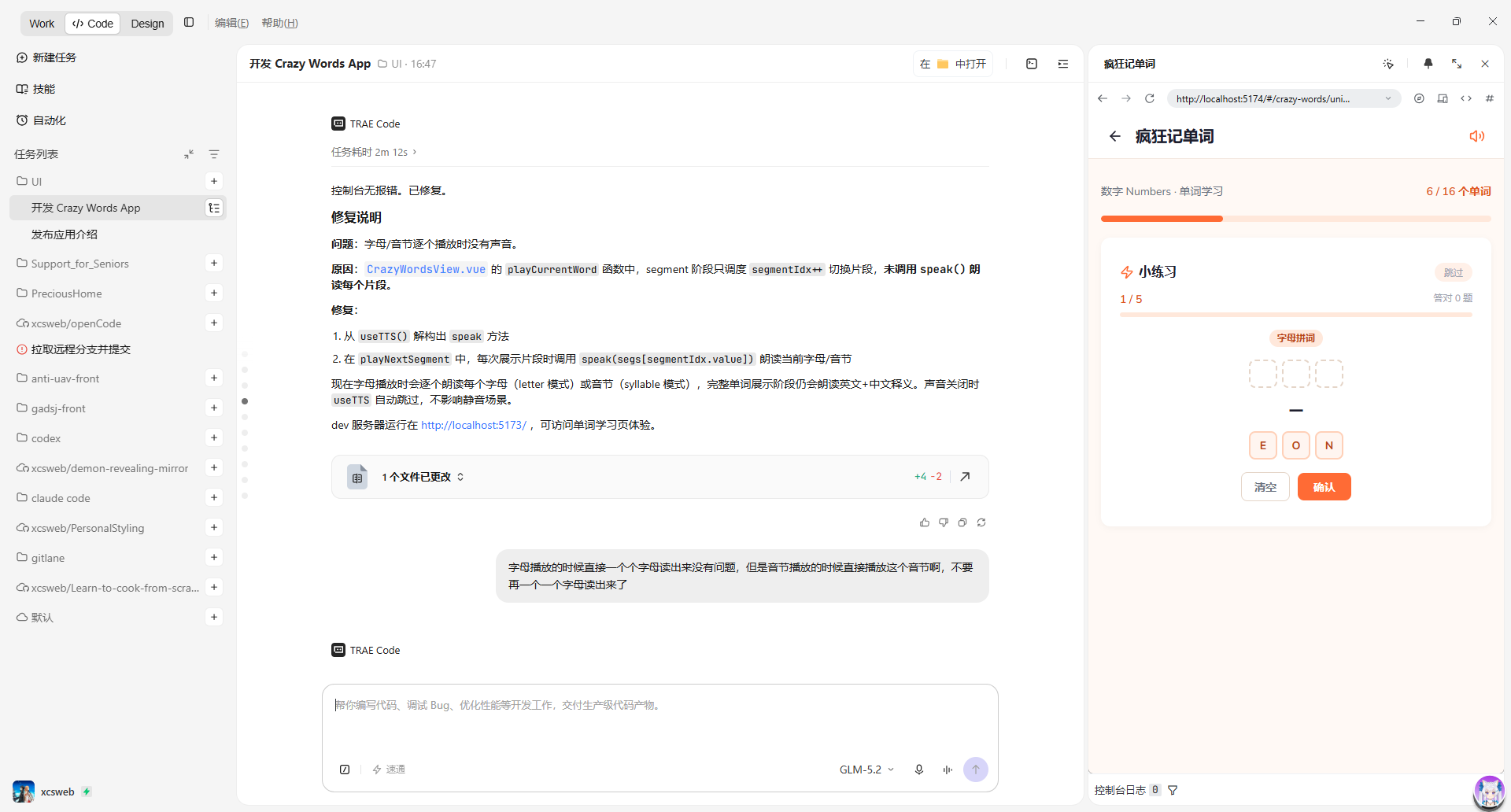Expand task duration 任务耗时 2m 12s
This screenshot has height=812, width=1511.
[x=374, y=152]
